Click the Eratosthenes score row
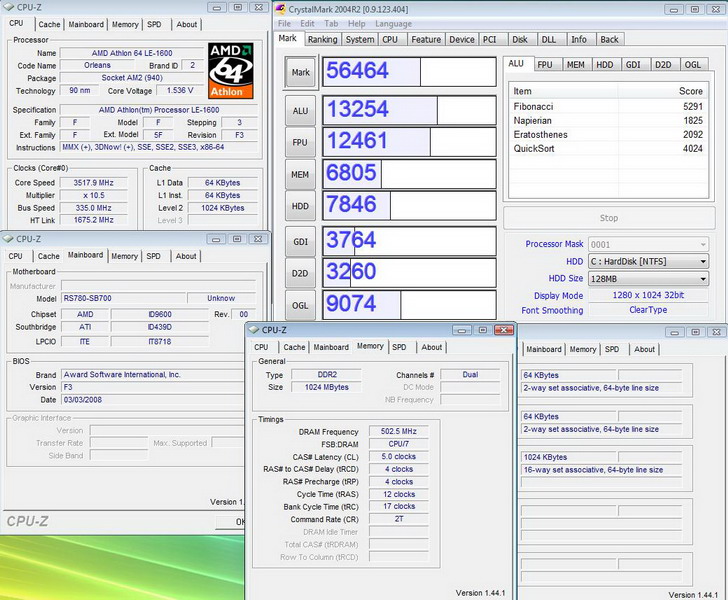This screenshot has width=728, height=600. coord(608,134)
